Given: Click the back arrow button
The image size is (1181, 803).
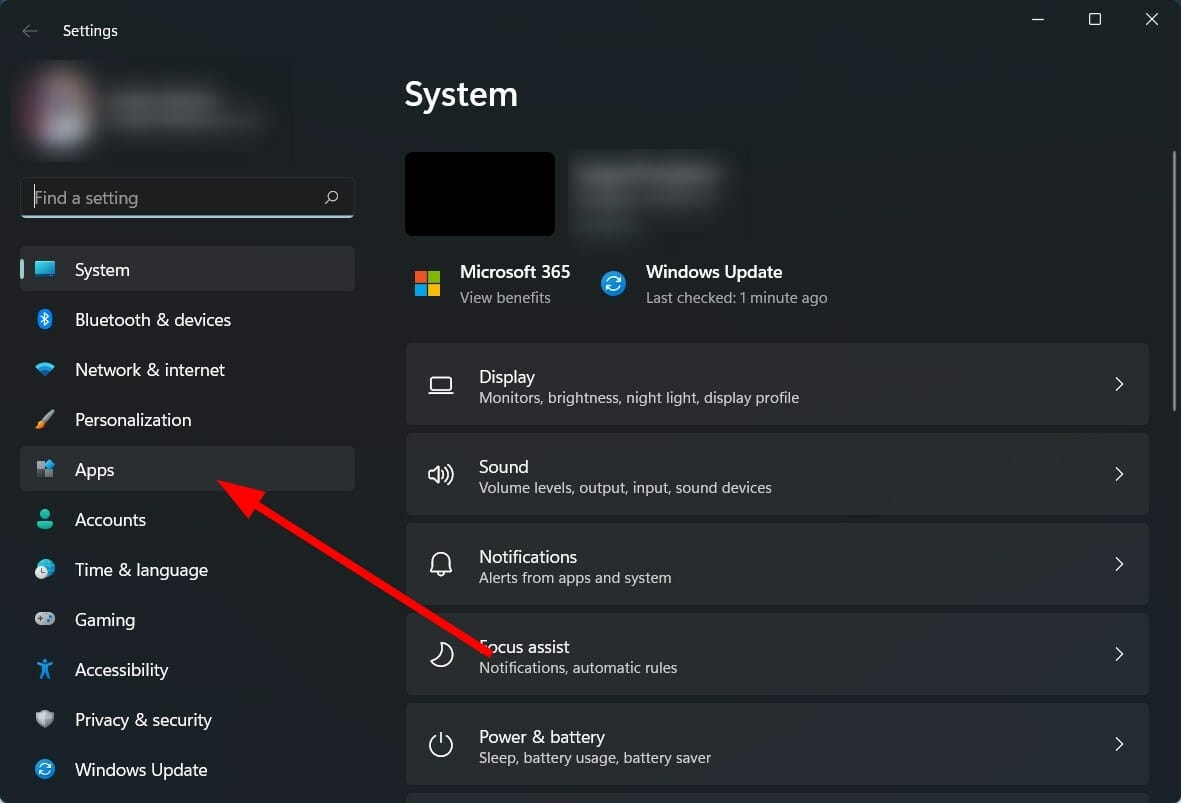Looking at the screenshot, I should pyautogui.click(x=30, y=30).
